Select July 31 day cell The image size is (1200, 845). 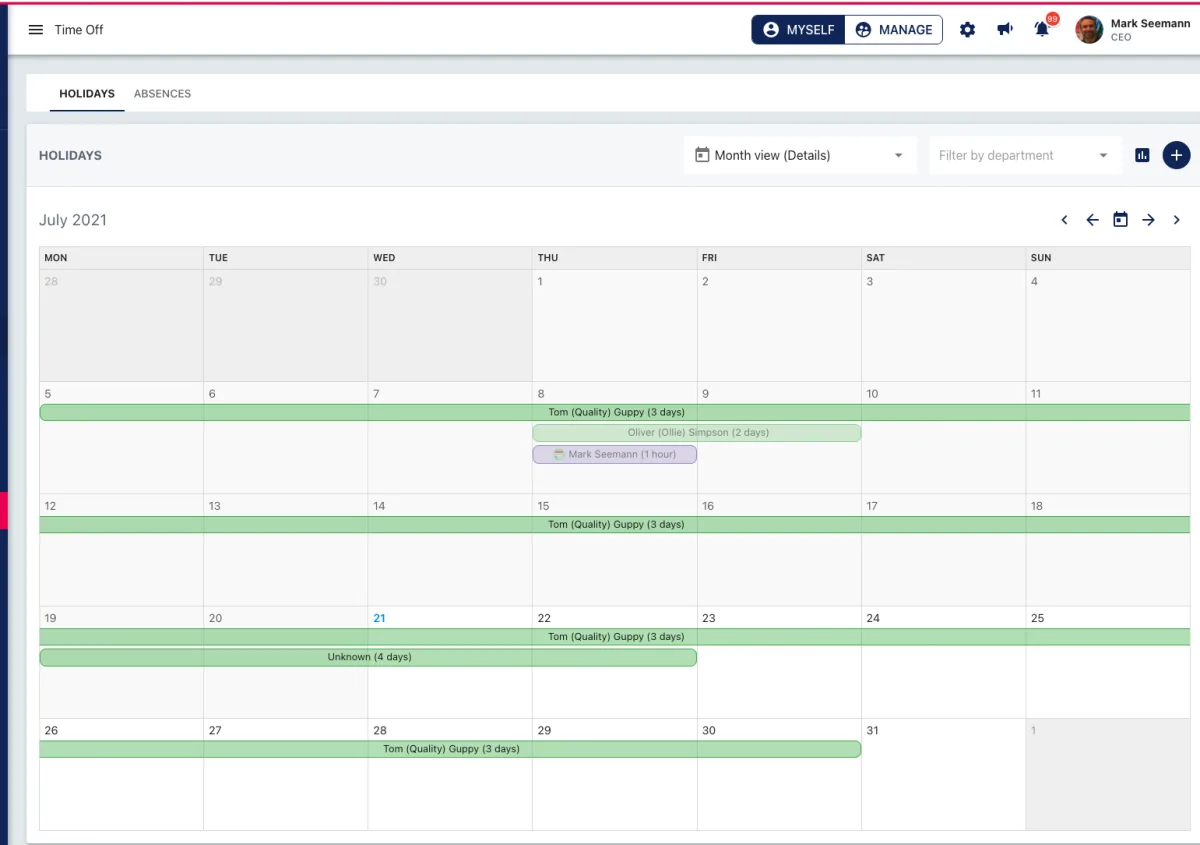pos(943,774)
